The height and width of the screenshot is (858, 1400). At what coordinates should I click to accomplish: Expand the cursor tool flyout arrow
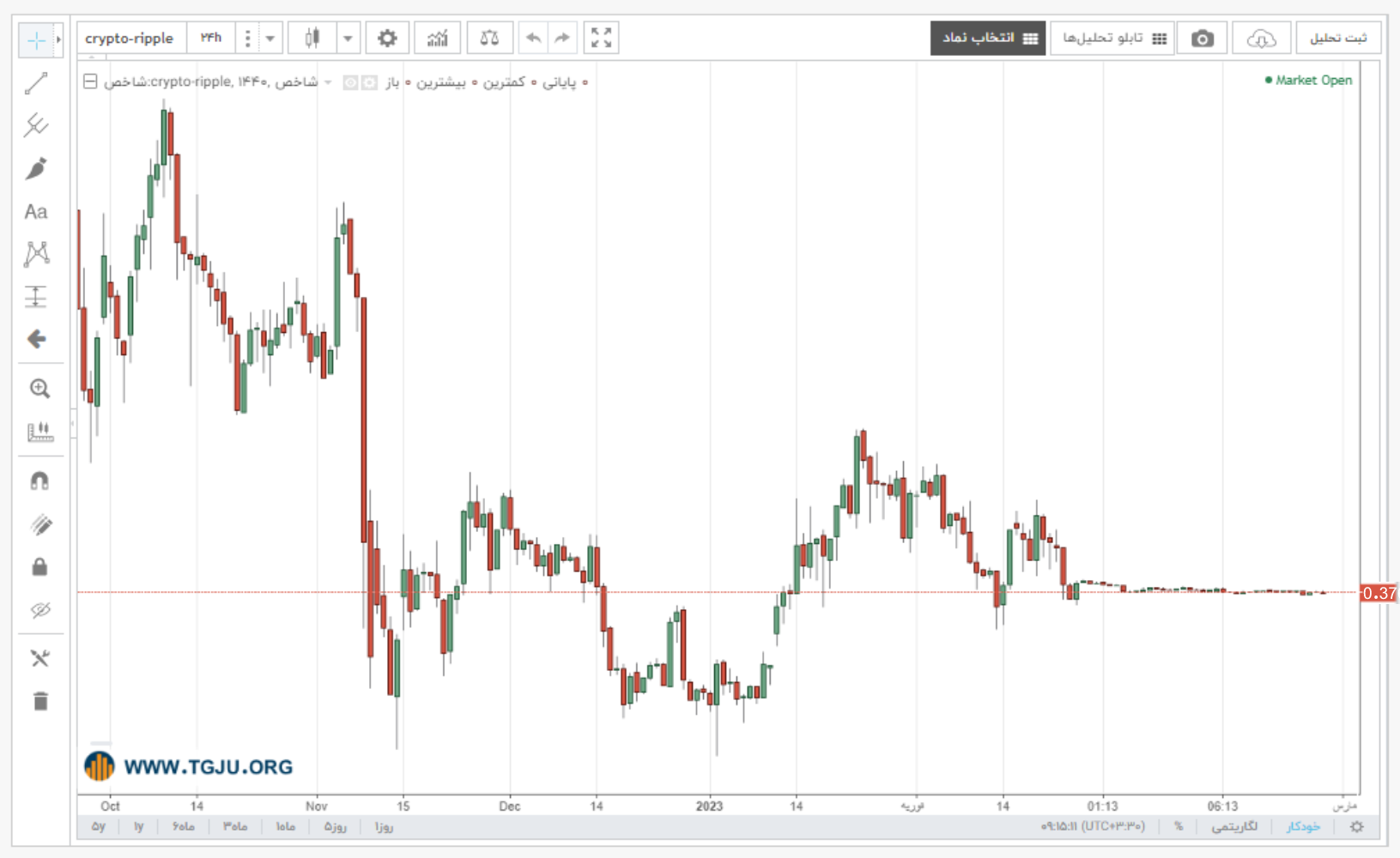click(x=58, y=40)
